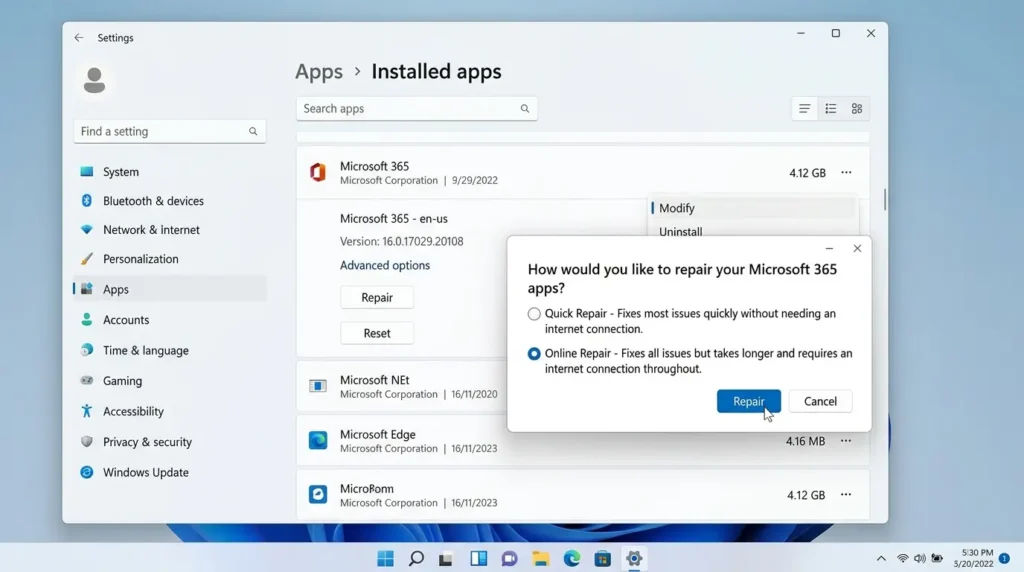
Task: Open the taskbar clock and date
Action: [x=973, y=558]
